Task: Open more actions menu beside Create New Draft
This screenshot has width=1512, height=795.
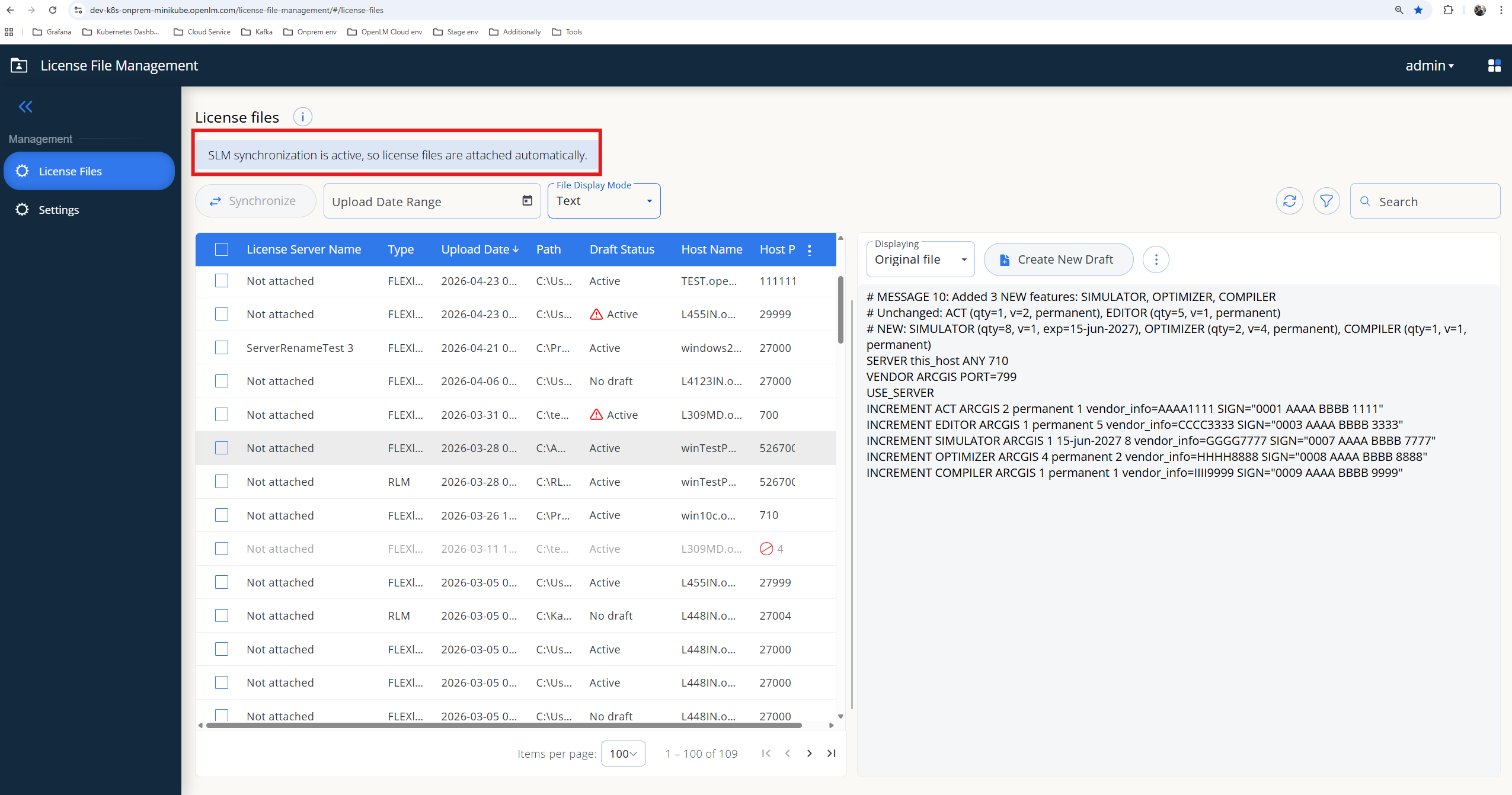Action: [x=1156, y=259]
